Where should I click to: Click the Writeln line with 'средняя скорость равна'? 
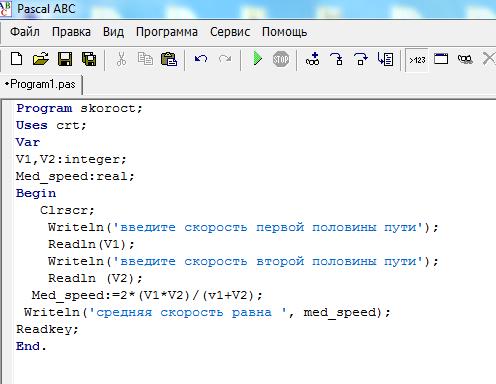207,312
